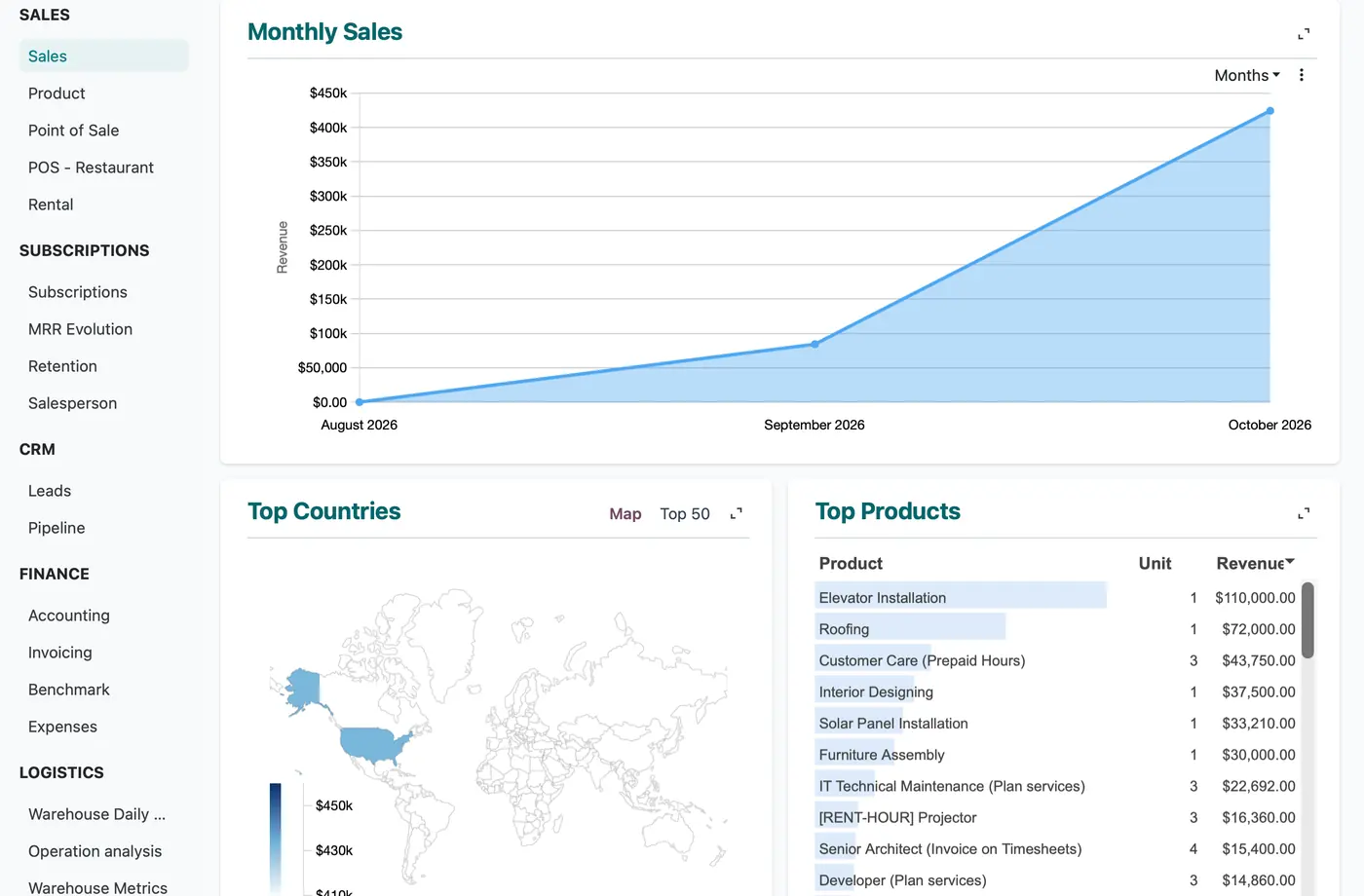Select the Interior Designing product row
Viewport: 1364px width, 896px height.
(1057, 691)
